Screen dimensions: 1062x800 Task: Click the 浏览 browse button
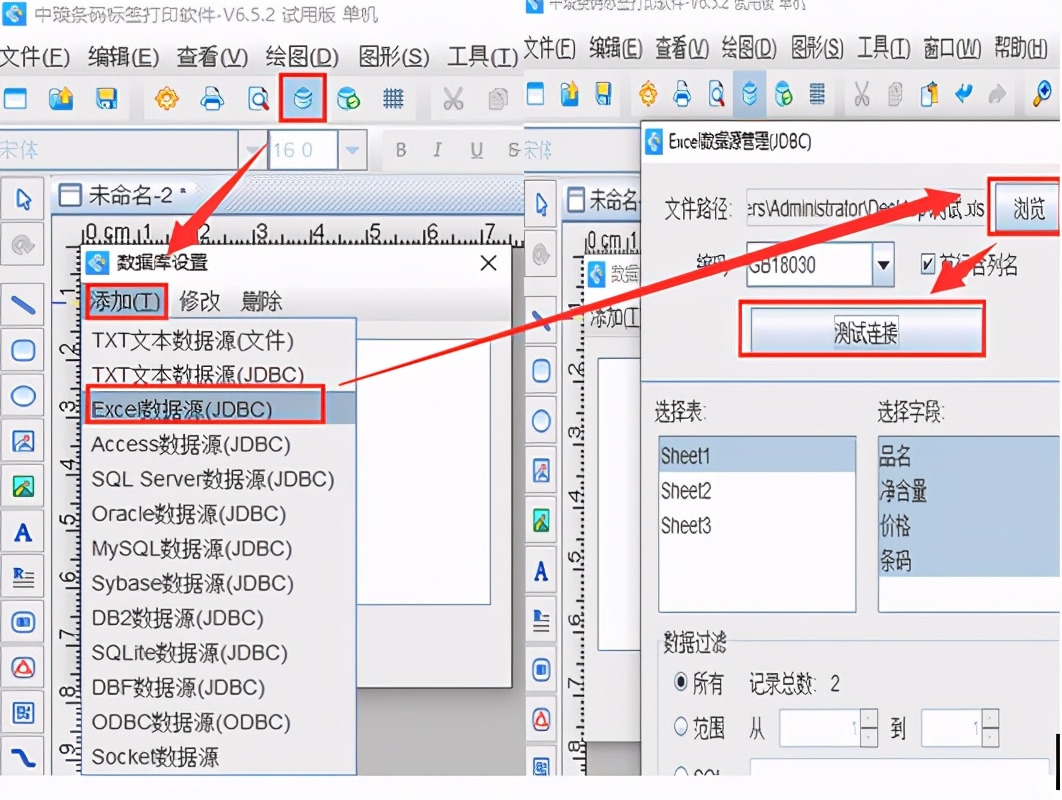point(1028,209)
